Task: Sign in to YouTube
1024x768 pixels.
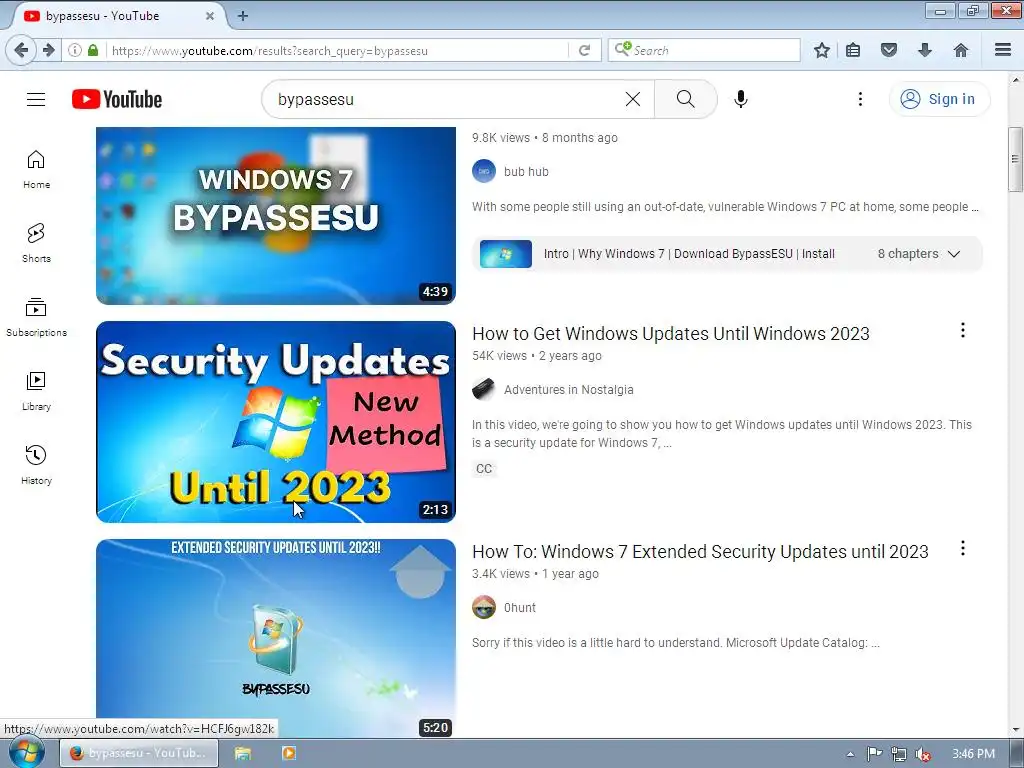Action: 939,99
